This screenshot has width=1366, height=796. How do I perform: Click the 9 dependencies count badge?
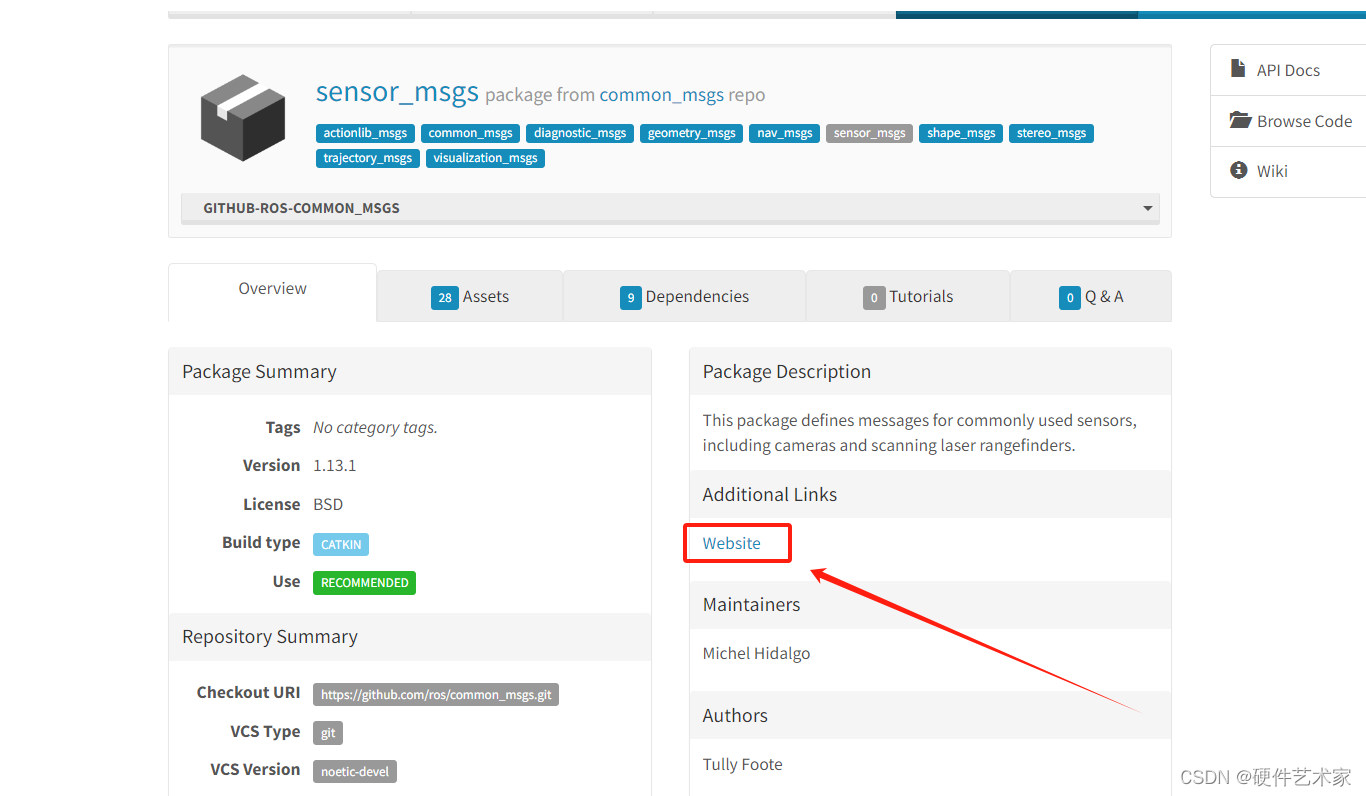coord(630,297)
